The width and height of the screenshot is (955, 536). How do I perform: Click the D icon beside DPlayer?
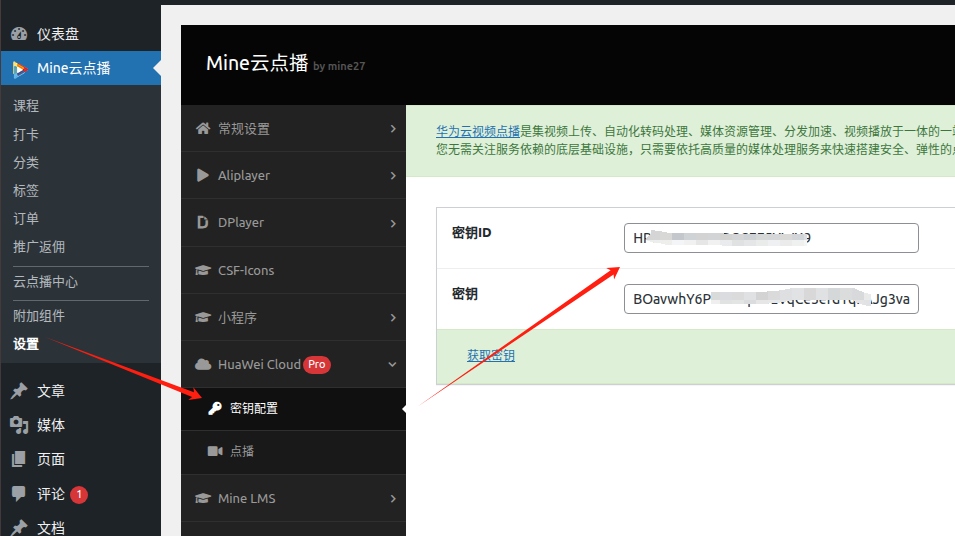(203, 222)
